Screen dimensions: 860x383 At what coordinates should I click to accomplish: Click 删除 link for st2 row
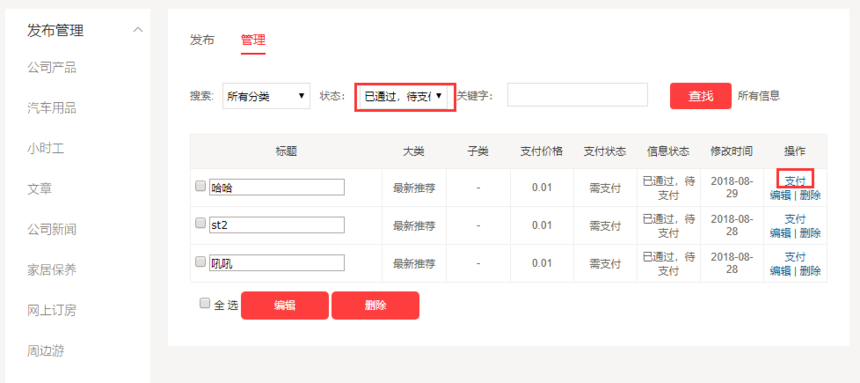[810, 233]
